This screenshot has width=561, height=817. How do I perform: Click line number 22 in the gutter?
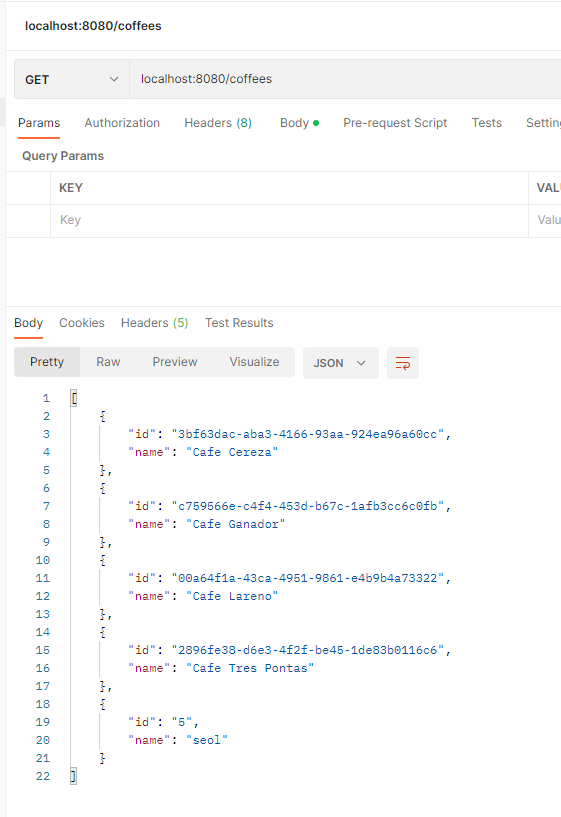[x=43, y=776]
